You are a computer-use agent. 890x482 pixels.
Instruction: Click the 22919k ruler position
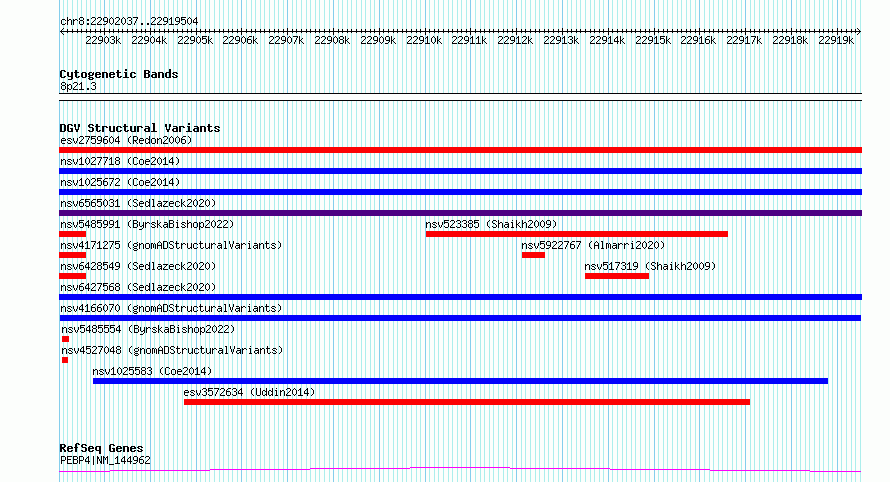[x=836, y=40]
